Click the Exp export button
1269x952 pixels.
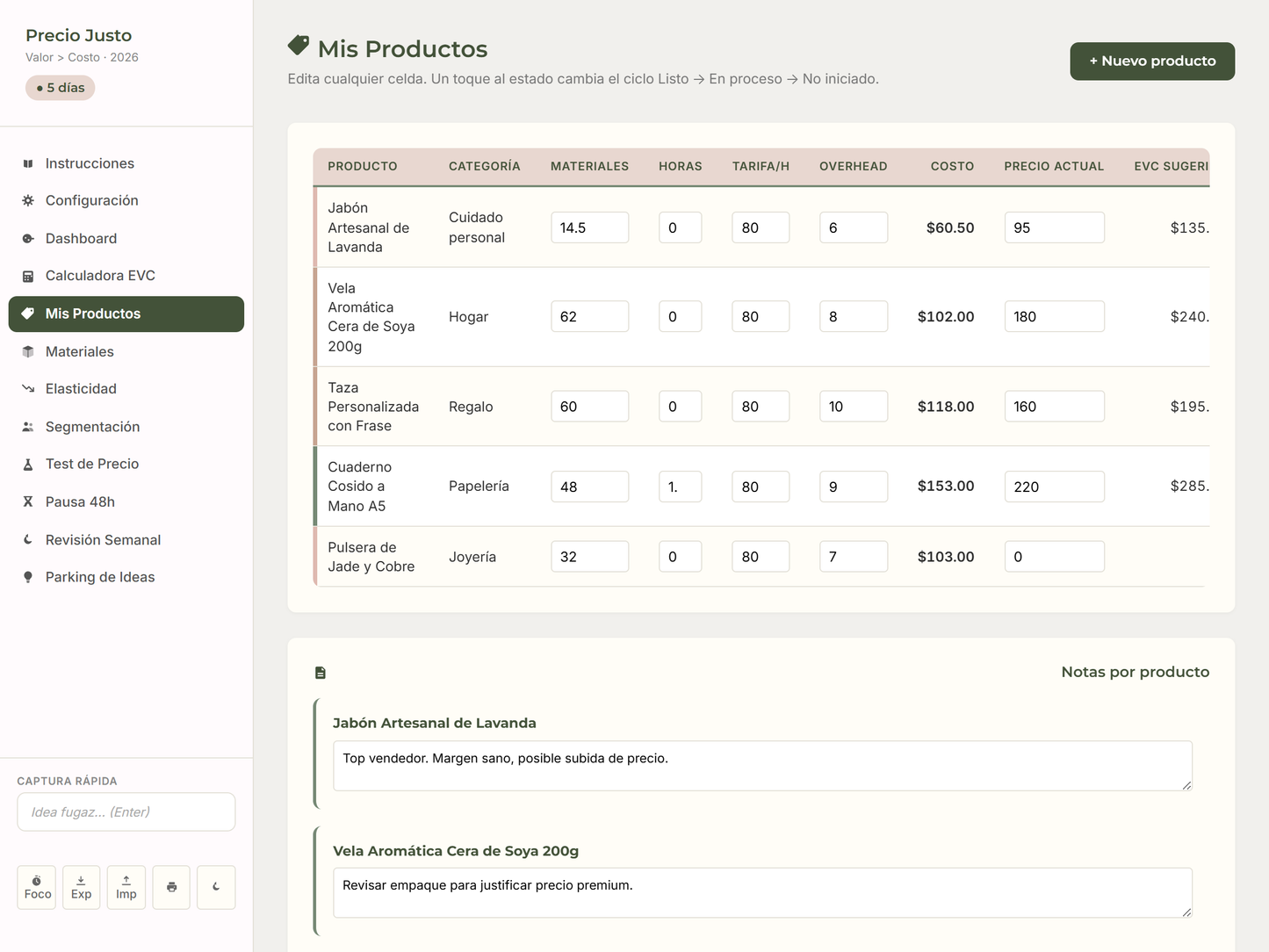[82, 887]
